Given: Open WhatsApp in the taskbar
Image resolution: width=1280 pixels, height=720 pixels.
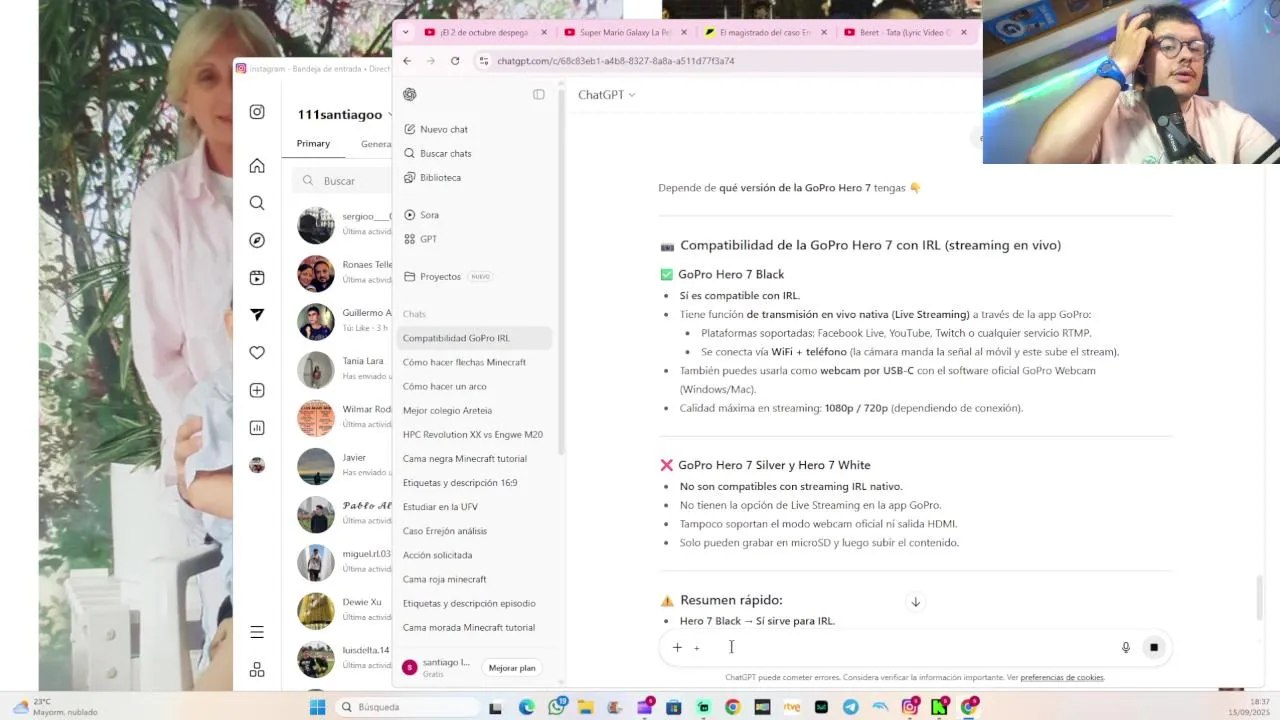Looking at the screenshot, I should [557, 707].
